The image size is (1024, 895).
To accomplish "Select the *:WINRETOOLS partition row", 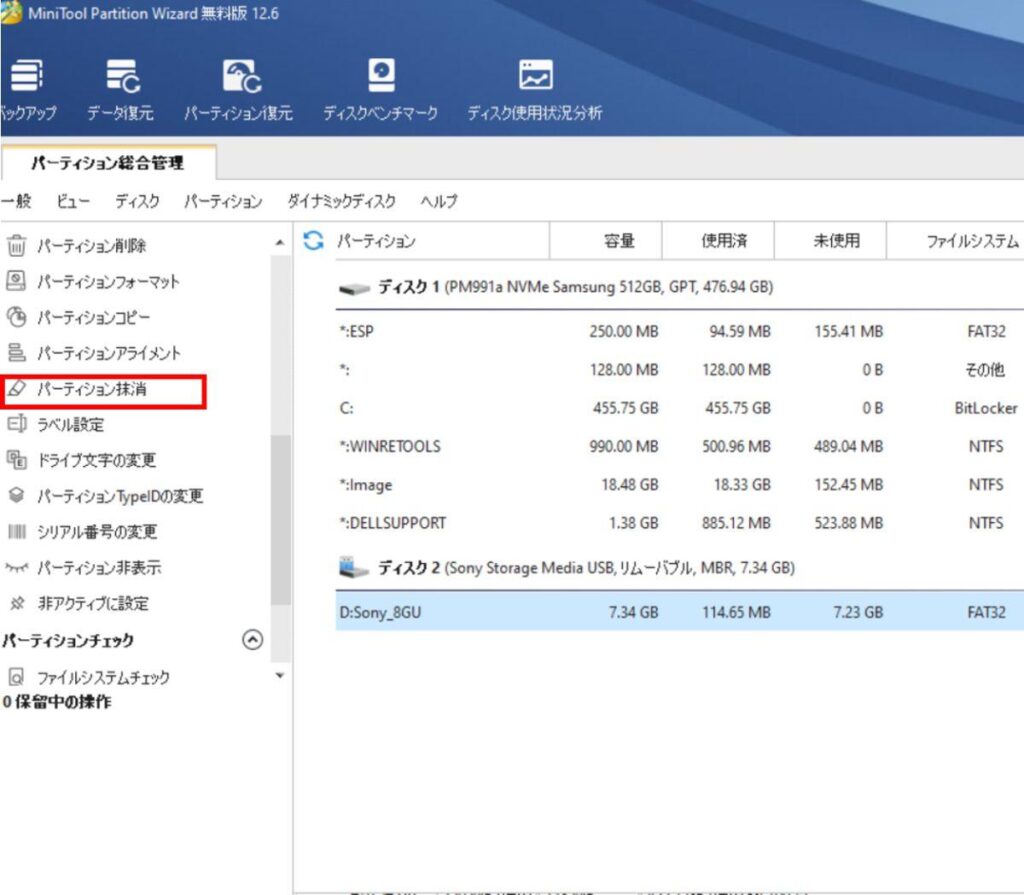I will pos(680,446).
